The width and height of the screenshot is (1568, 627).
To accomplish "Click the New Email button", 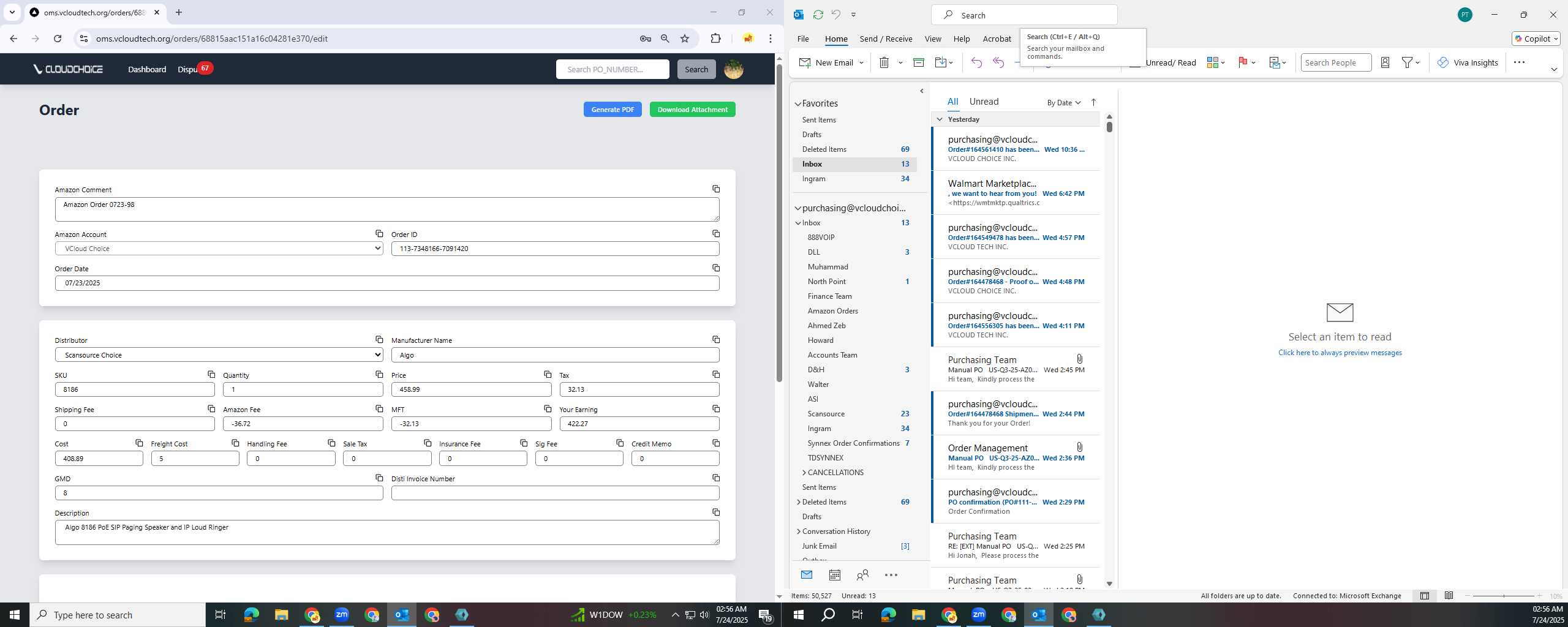I will coord(826,62).
